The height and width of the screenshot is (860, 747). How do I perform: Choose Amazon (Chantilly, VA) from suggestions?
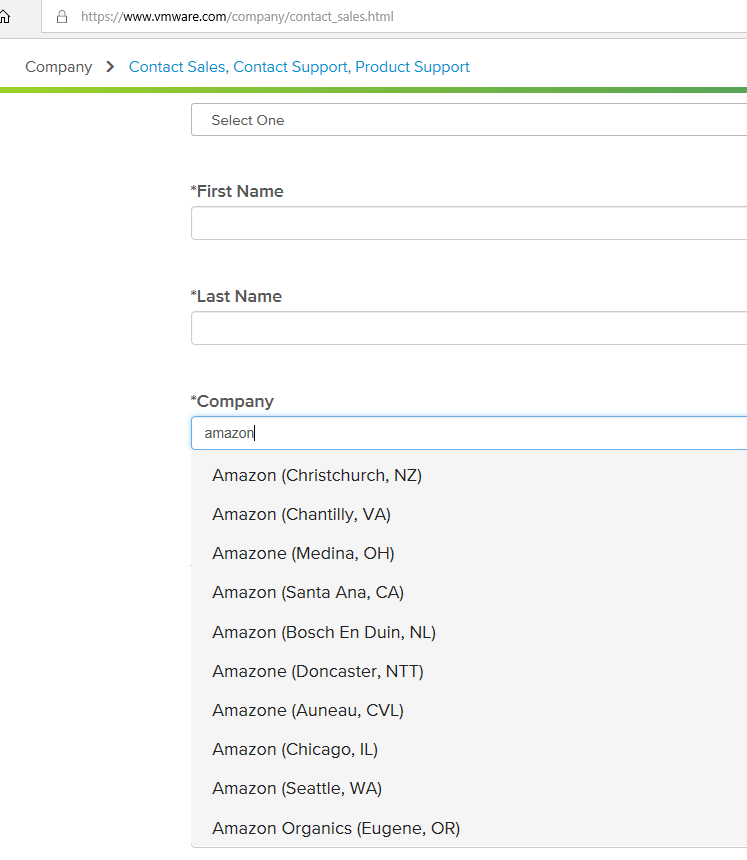[x=469, y=514]
